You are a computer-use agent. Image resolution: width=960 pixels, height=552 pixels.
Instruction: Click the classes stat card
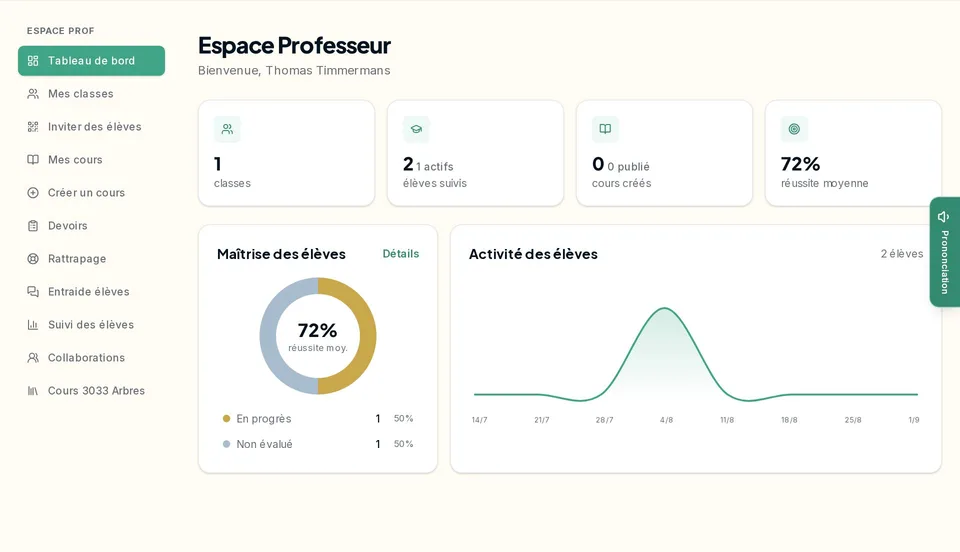(287, 153)
